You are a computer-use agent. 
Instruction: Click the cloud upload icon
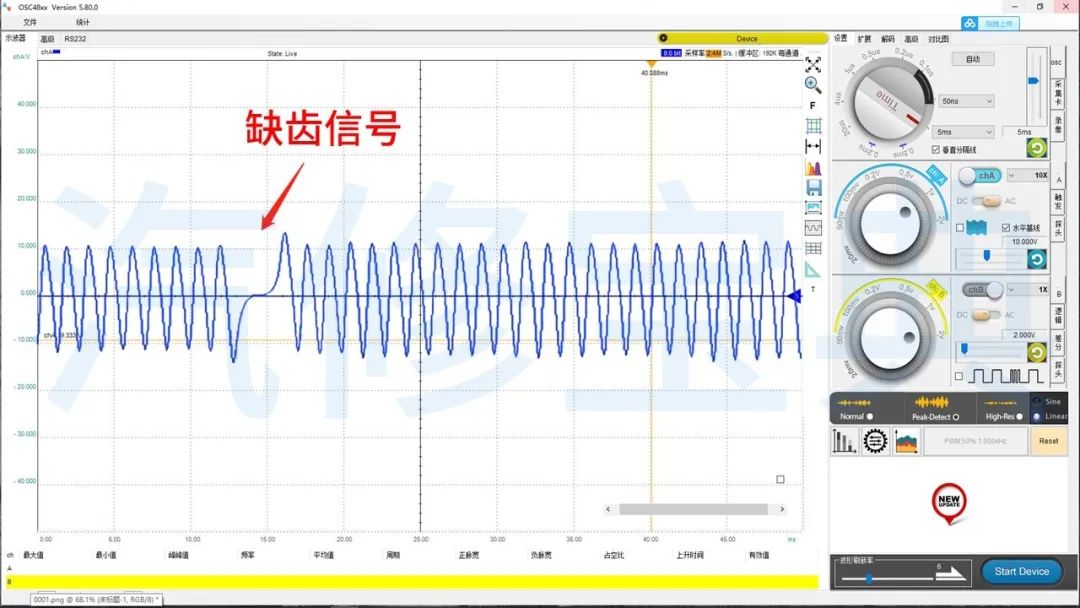pos(970,23)
